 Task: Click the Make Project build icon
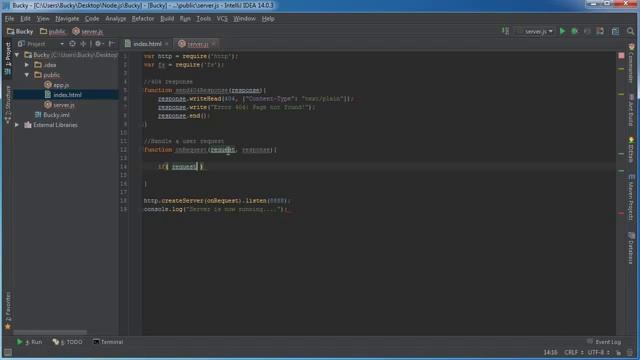(505, 31)
